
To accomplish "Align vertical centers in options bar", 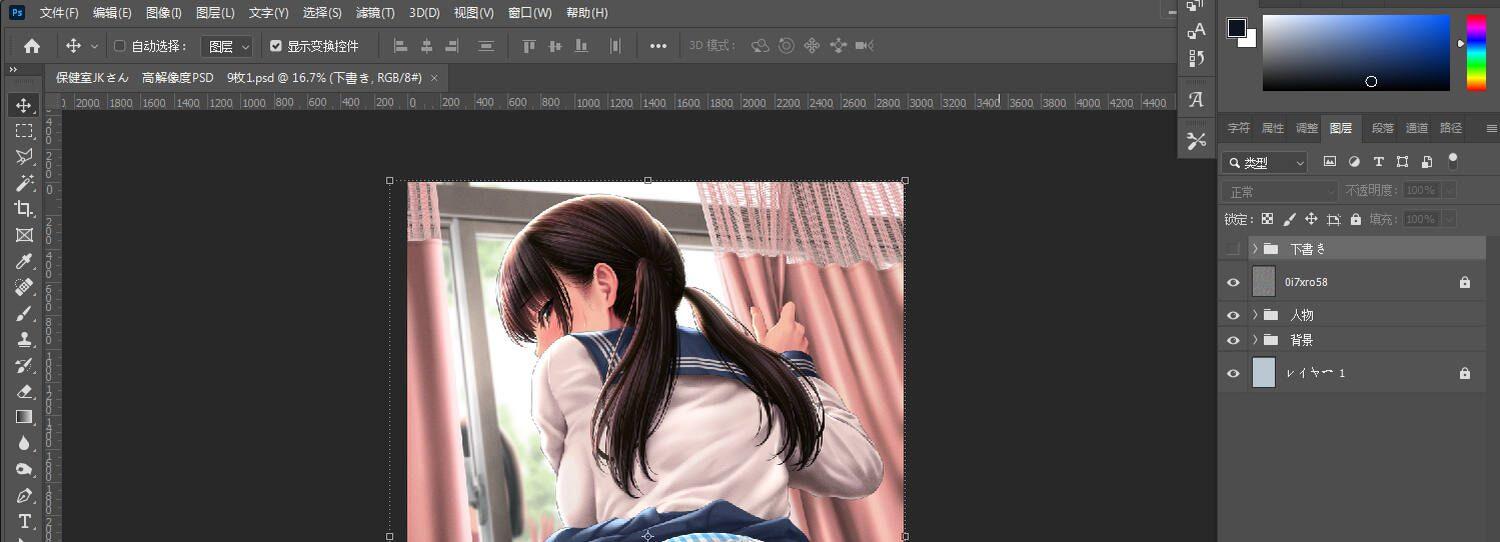I will [555, 46].
